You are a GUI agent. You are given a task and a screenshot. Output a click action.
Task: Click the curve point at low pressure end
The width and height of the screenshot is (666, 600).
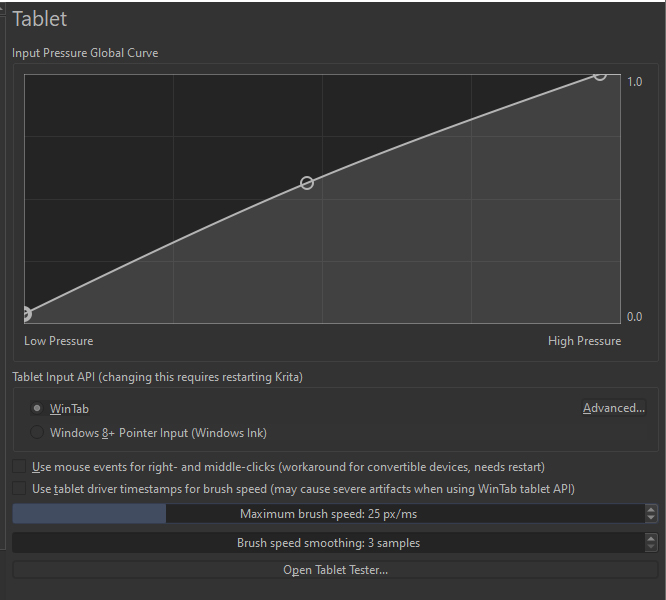(x=26, y=314)
